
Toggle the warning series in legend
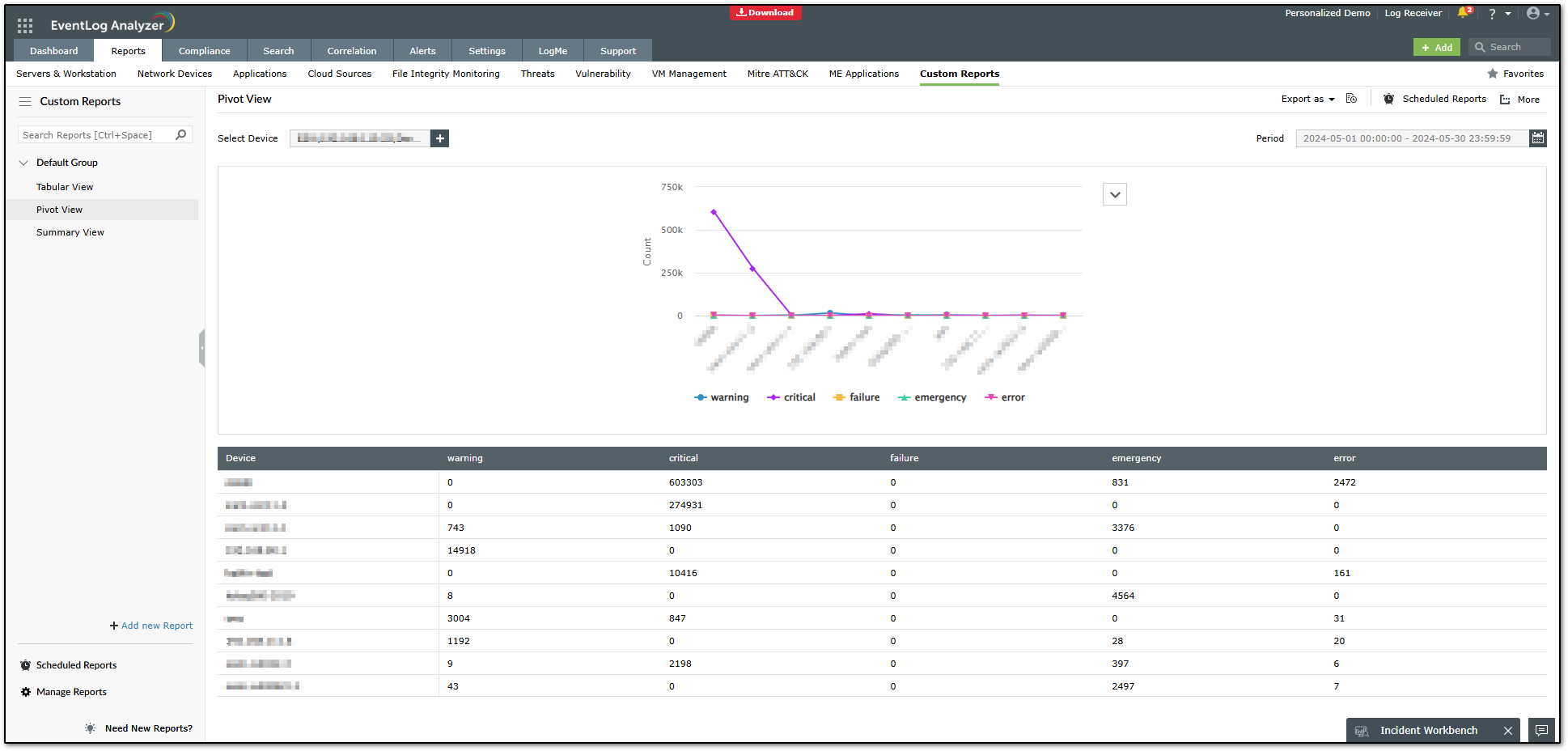[722, 397]
